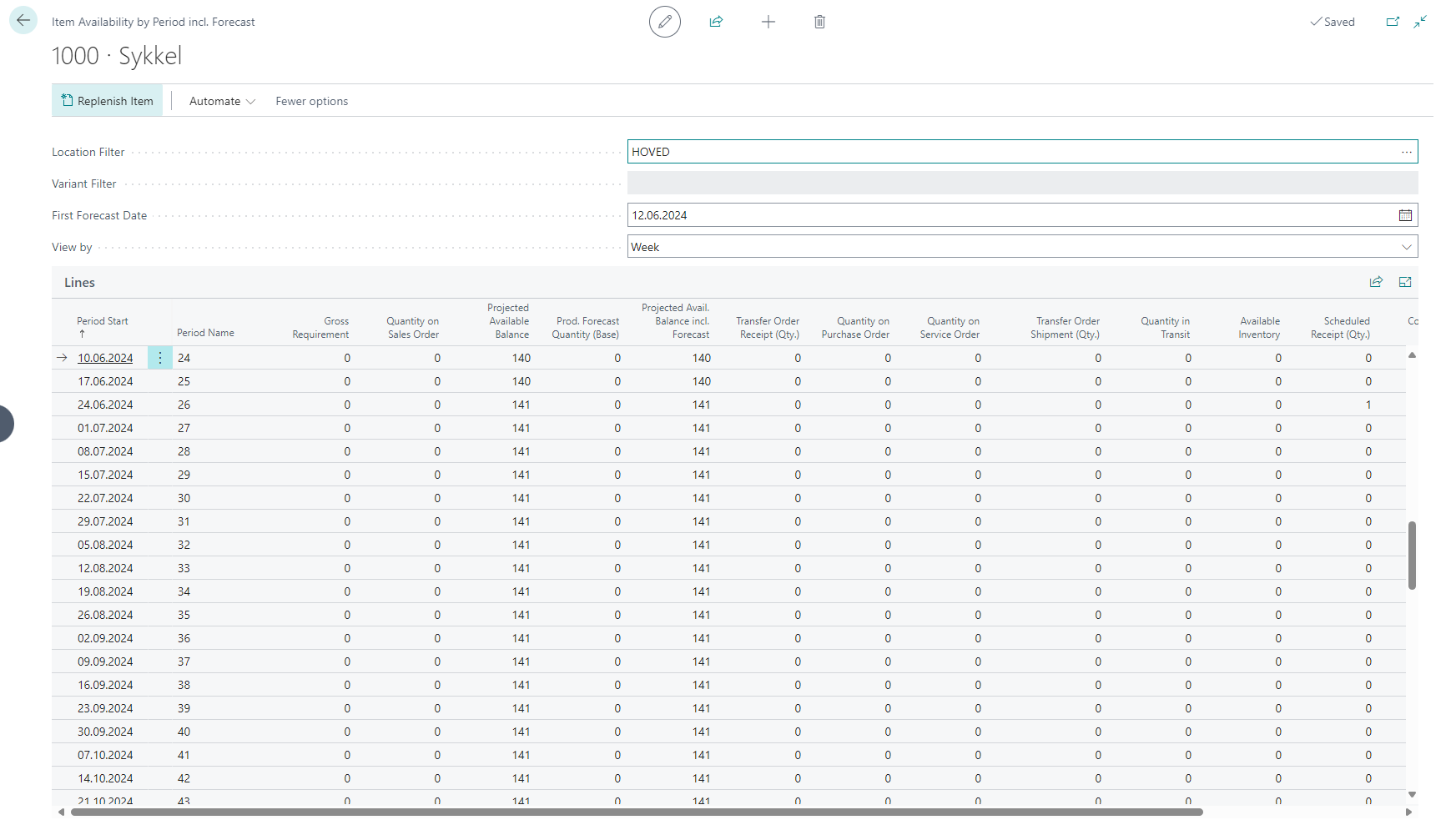
Task: Sort by the Period Start column header
Action: (103, 321)
